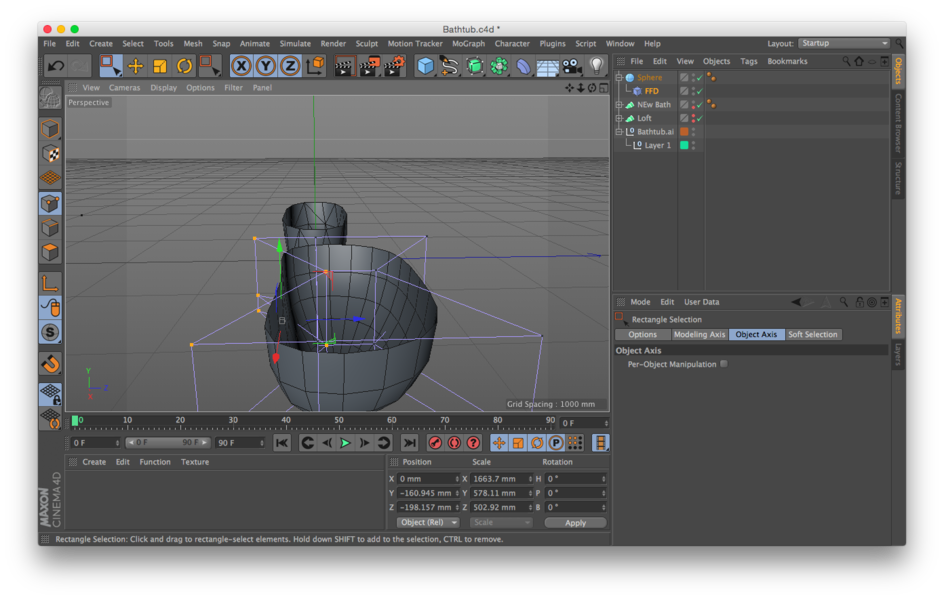Click the back arrow in Attributes manager
The image size is (944, 600).
tap(796, 302)
